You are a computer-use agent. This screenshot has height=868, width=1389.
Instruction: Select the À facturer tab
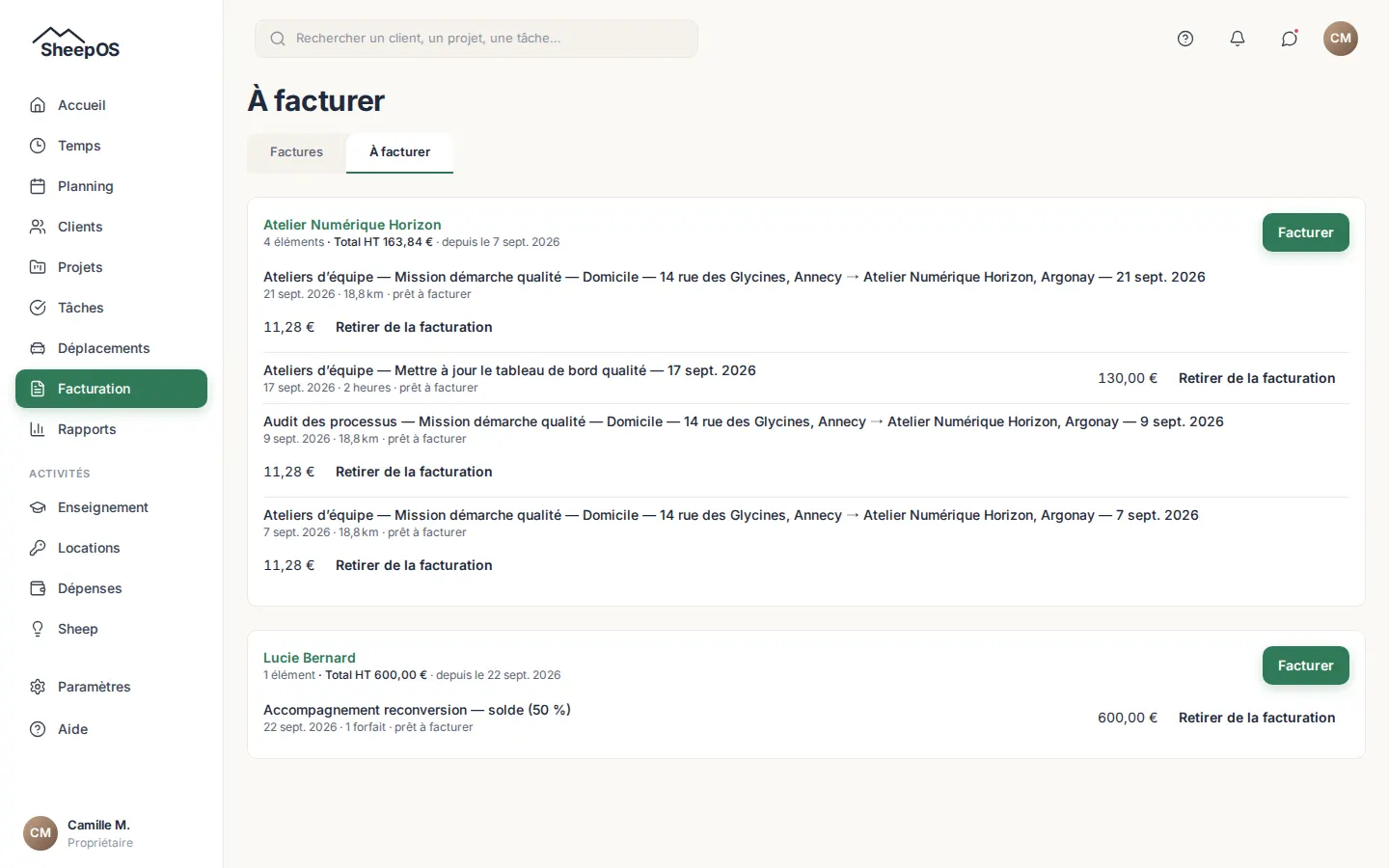tap(399, 152)
